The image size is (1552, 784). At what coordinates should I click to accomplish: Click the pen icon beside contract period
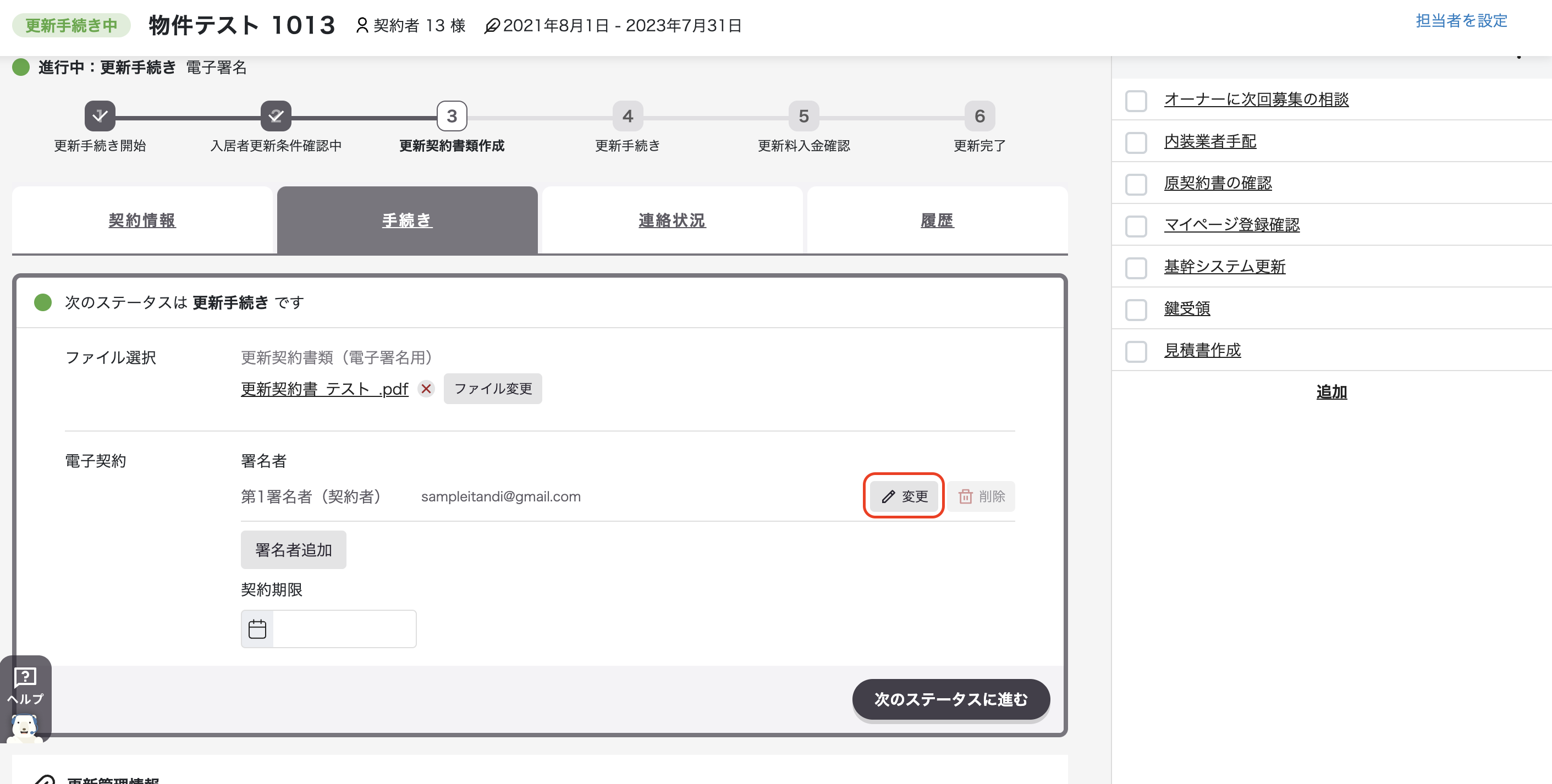(492, 26)
